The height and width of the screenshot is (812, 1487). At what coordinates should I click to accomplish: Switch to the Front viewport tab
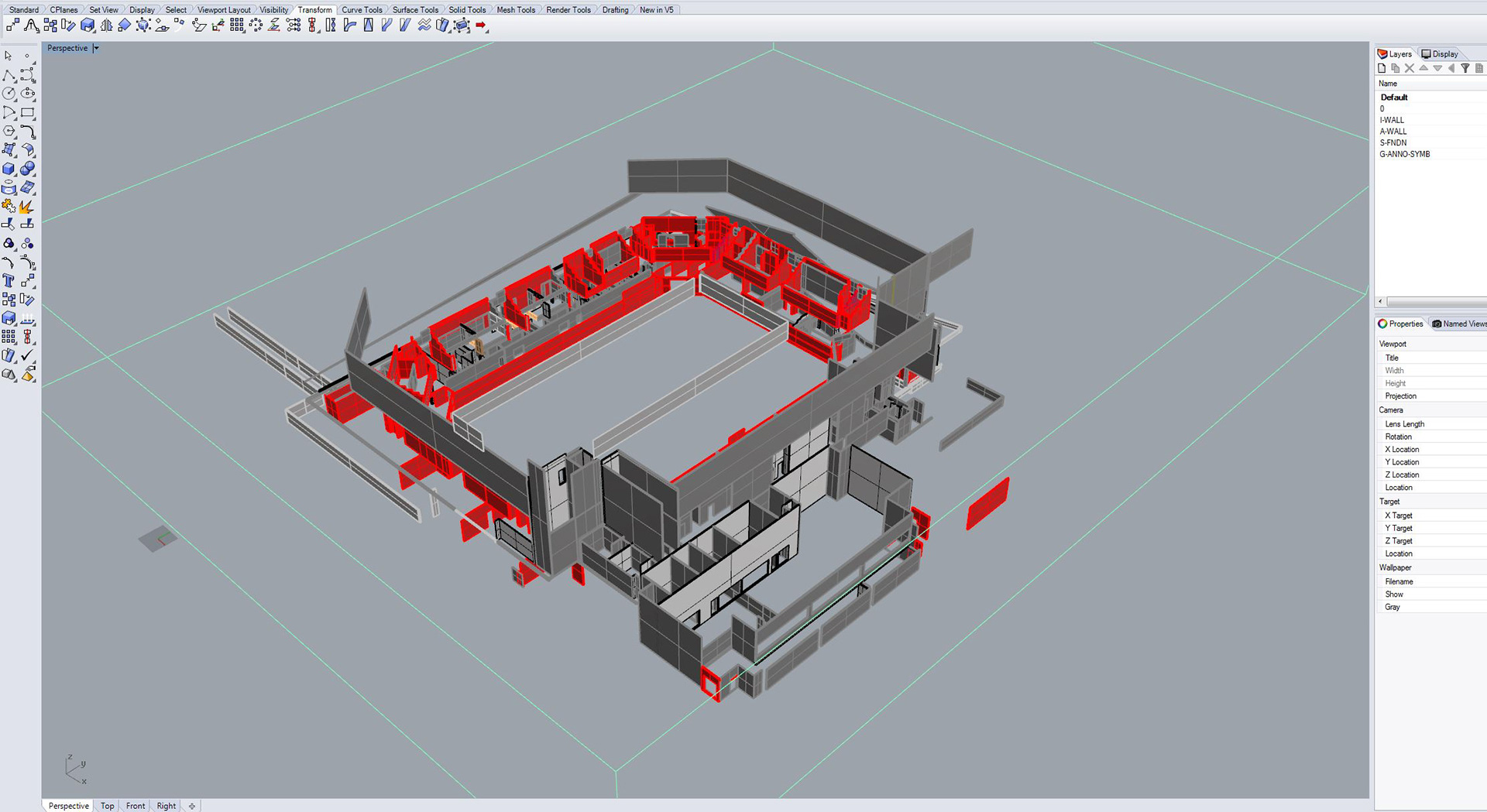pyautogui.click(x=136, y=806)
